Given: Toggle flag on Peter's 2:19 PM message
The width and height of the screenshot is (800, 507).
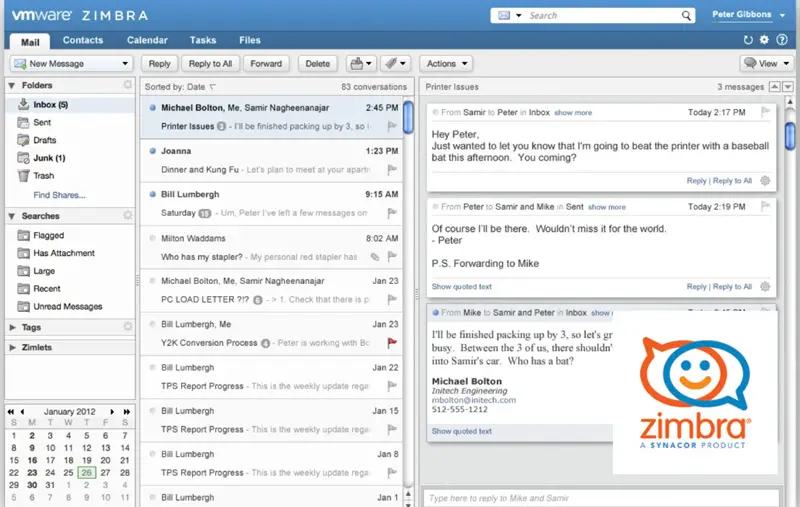Looking at the screenshot, I should click(x=765, y=206).
